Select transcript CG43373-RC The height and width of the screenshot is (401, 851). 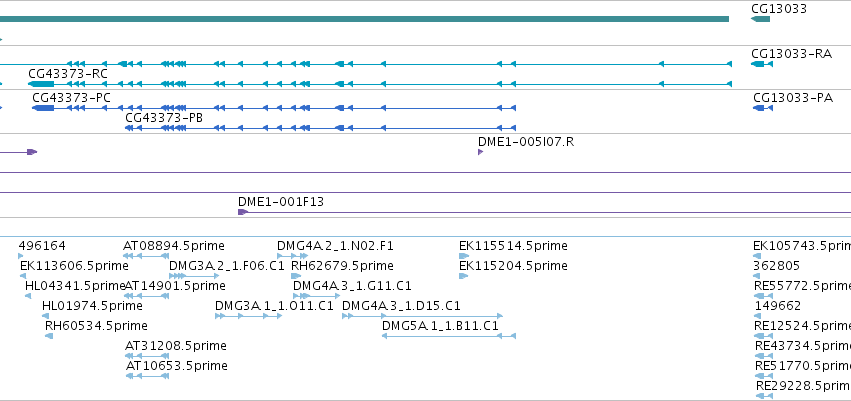click(x=68, y=74)
